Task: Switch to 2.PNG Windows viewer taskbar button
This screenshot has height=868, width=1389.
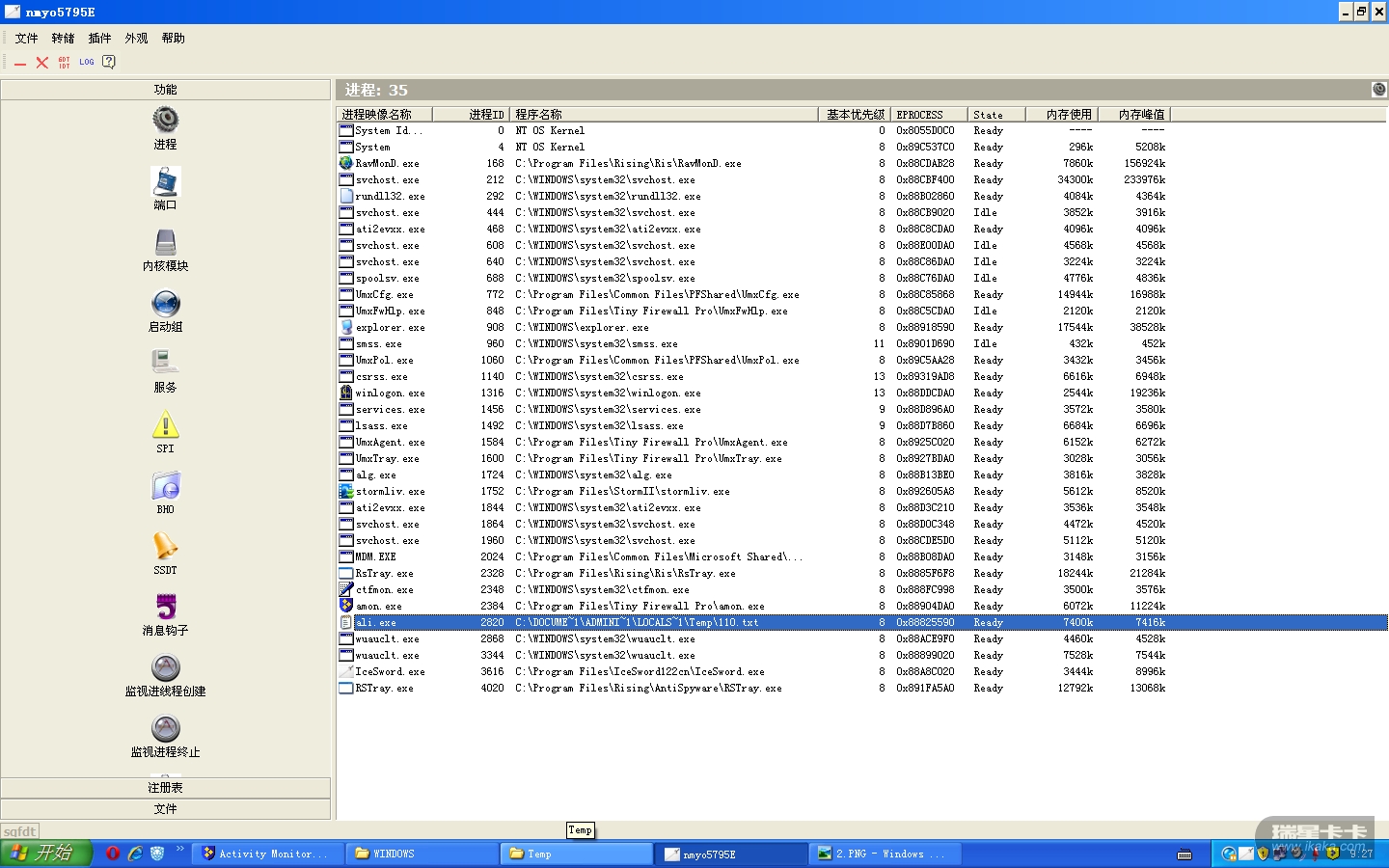Action: pos(885,854)
